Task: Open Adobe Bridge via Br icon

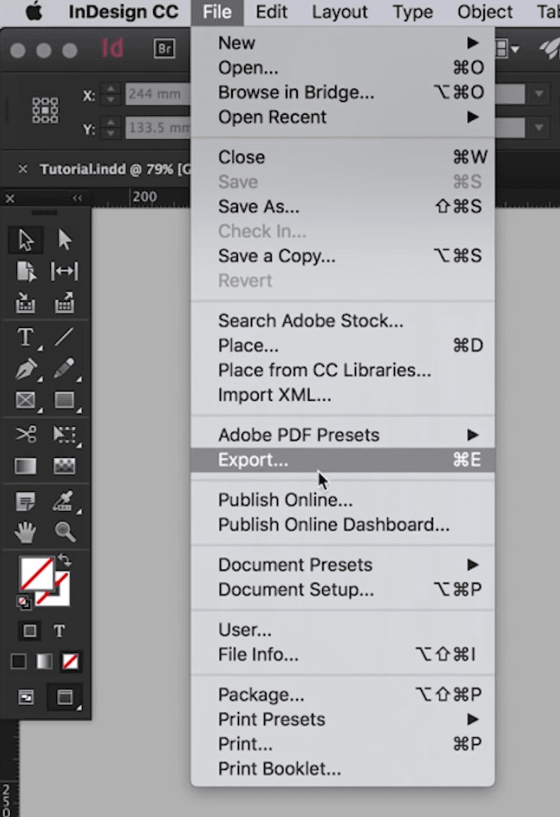Action: pos(164,49)
